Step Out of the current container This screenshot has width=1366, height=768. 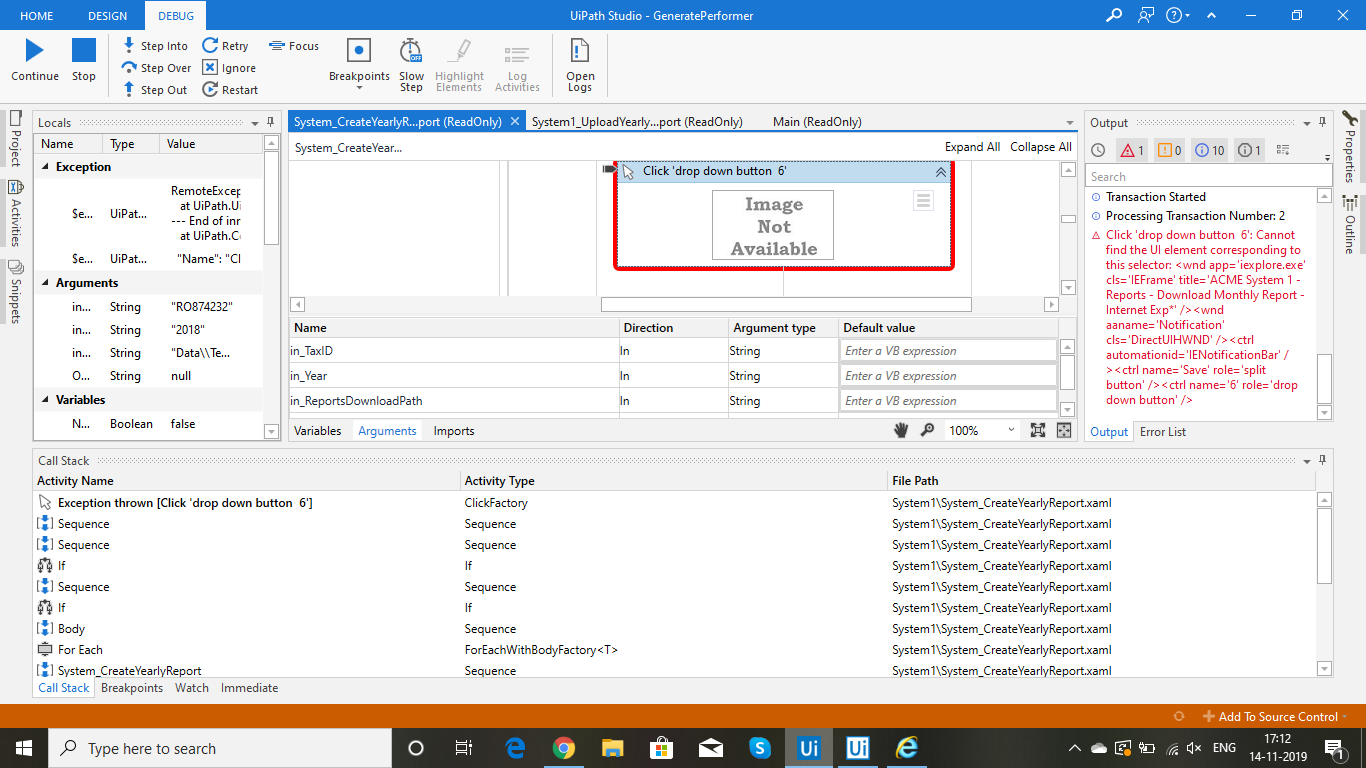[x=155, y=90]
